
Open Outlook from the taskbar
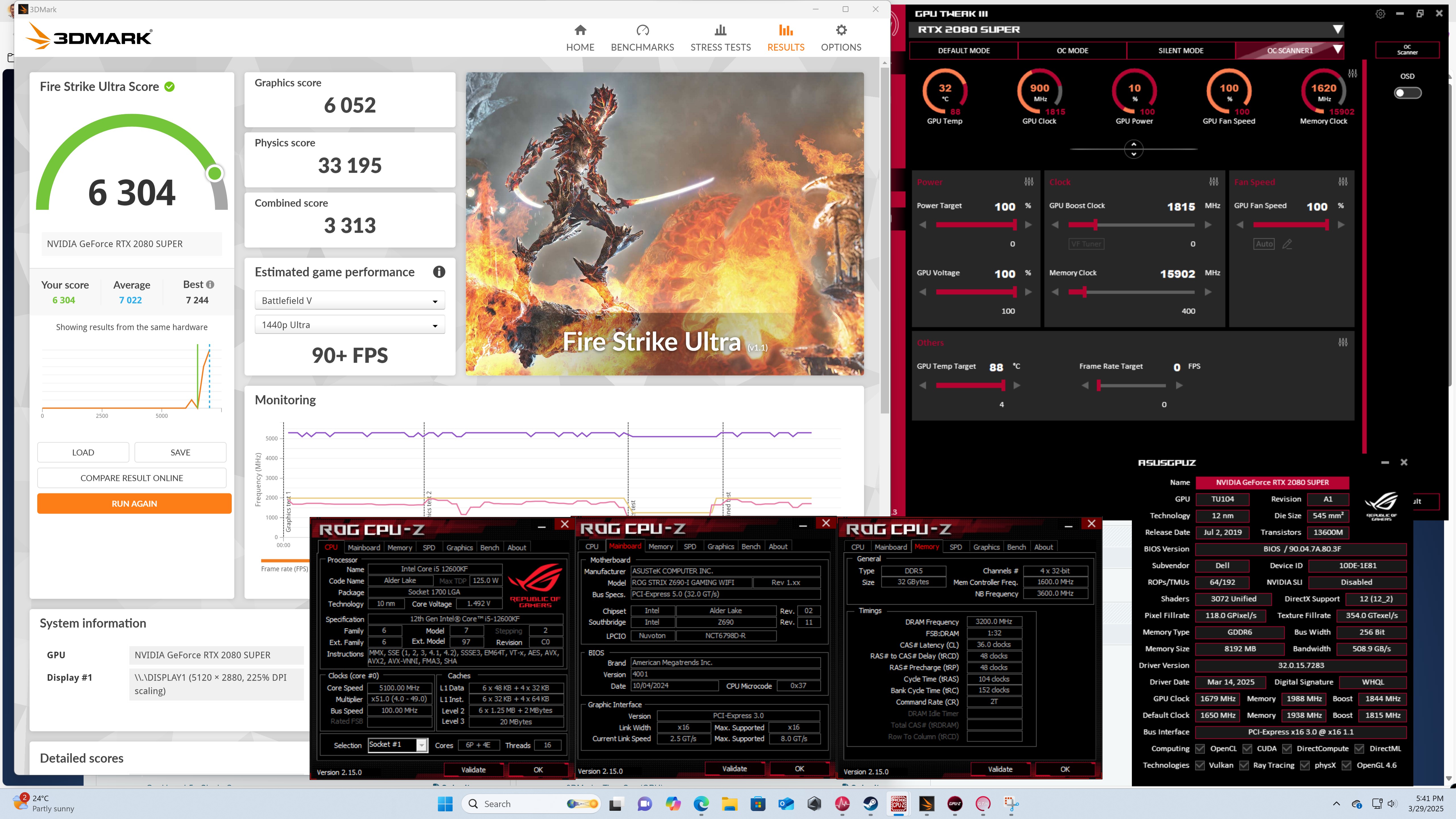tap(786, 804)
